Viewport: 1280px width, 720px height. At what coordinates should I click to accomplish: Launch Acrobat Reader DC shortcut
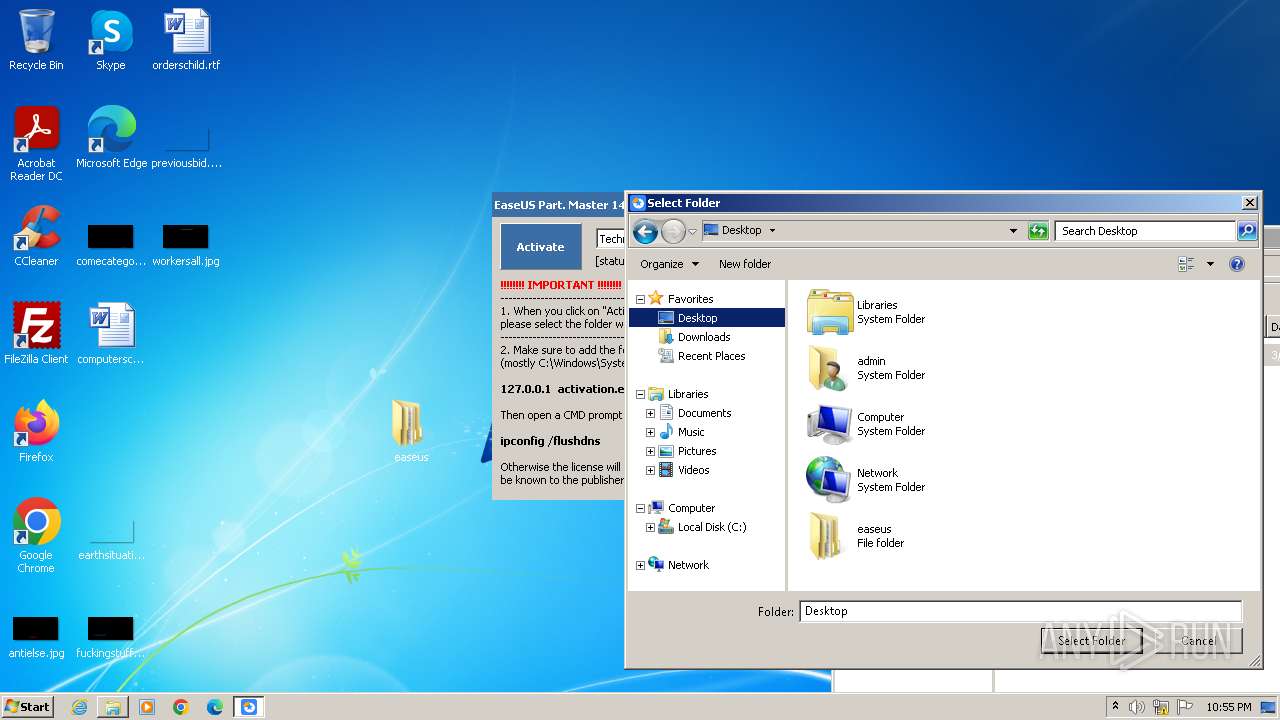(x=36, y=144)
